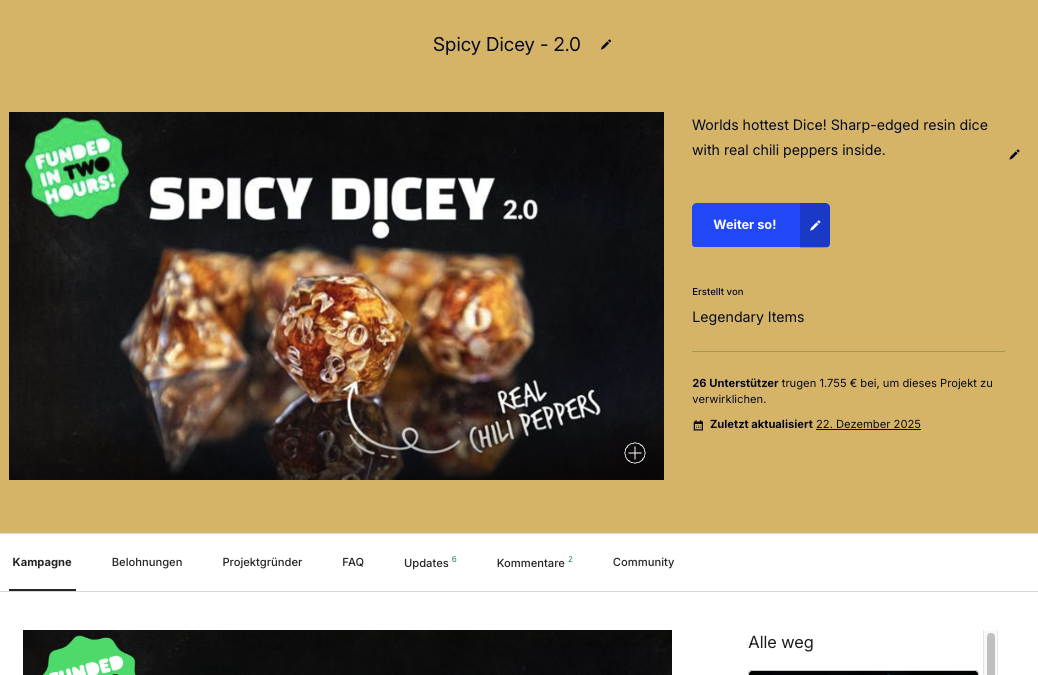1038x675 pixels.
Task: Click the campaign image below the tabs
Action: (348, 652)
